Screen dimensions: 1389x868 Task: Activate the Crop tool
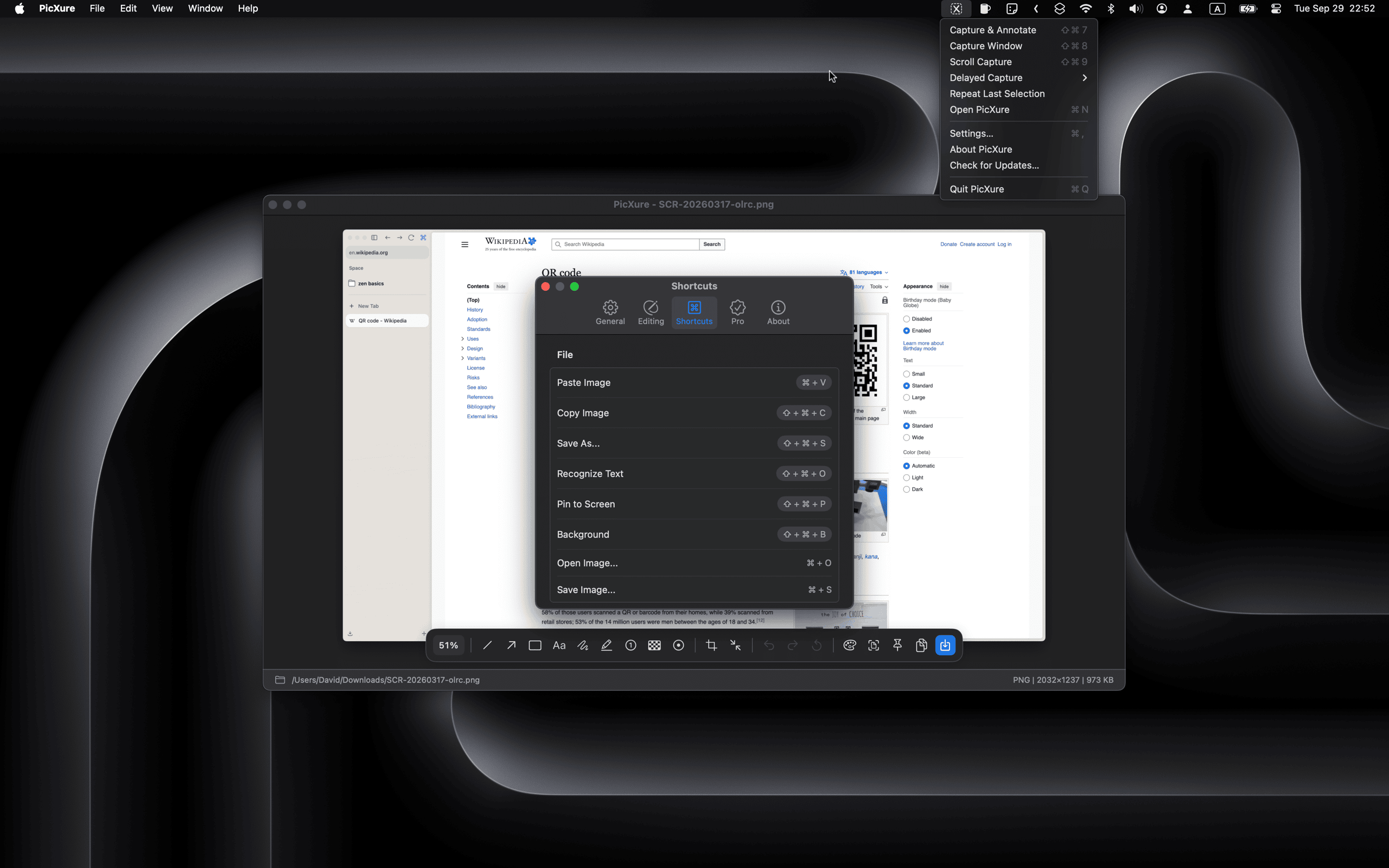pos(711,645)
